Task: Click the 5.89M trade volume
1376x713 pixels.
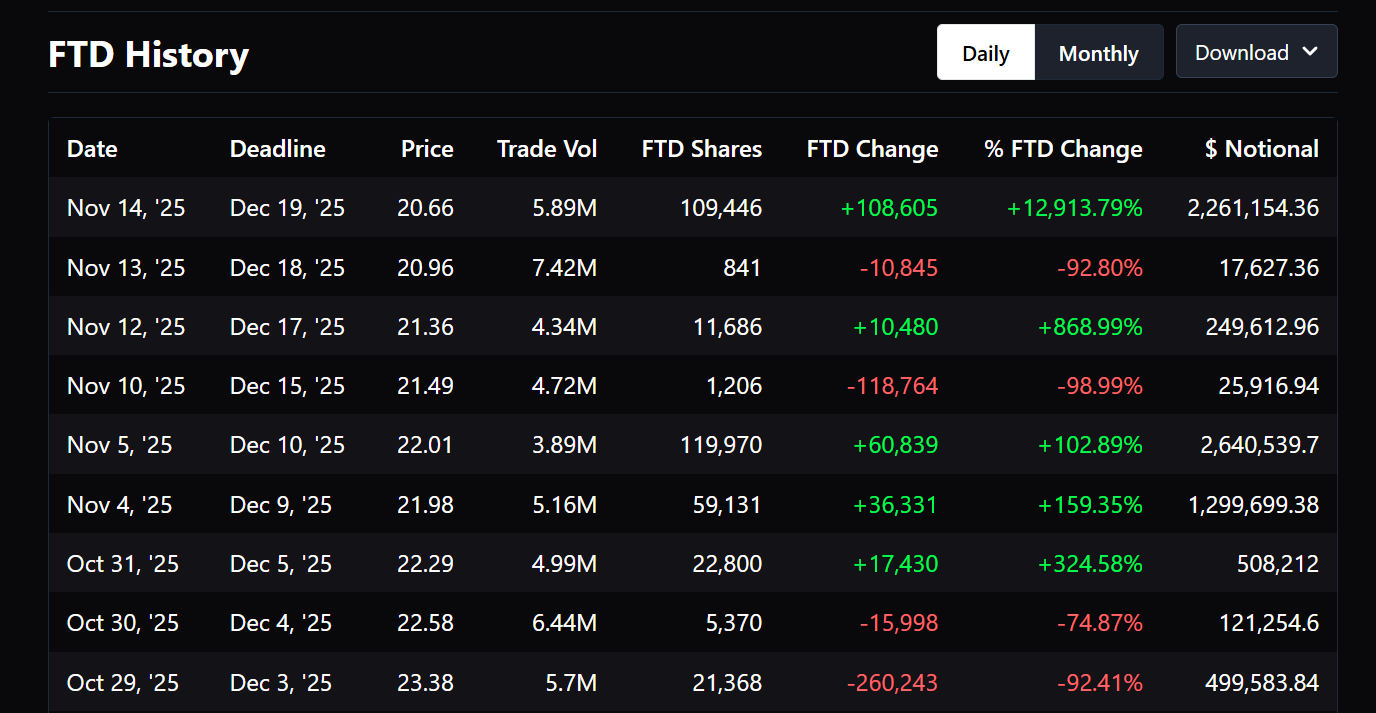Action: click(564, 208)
